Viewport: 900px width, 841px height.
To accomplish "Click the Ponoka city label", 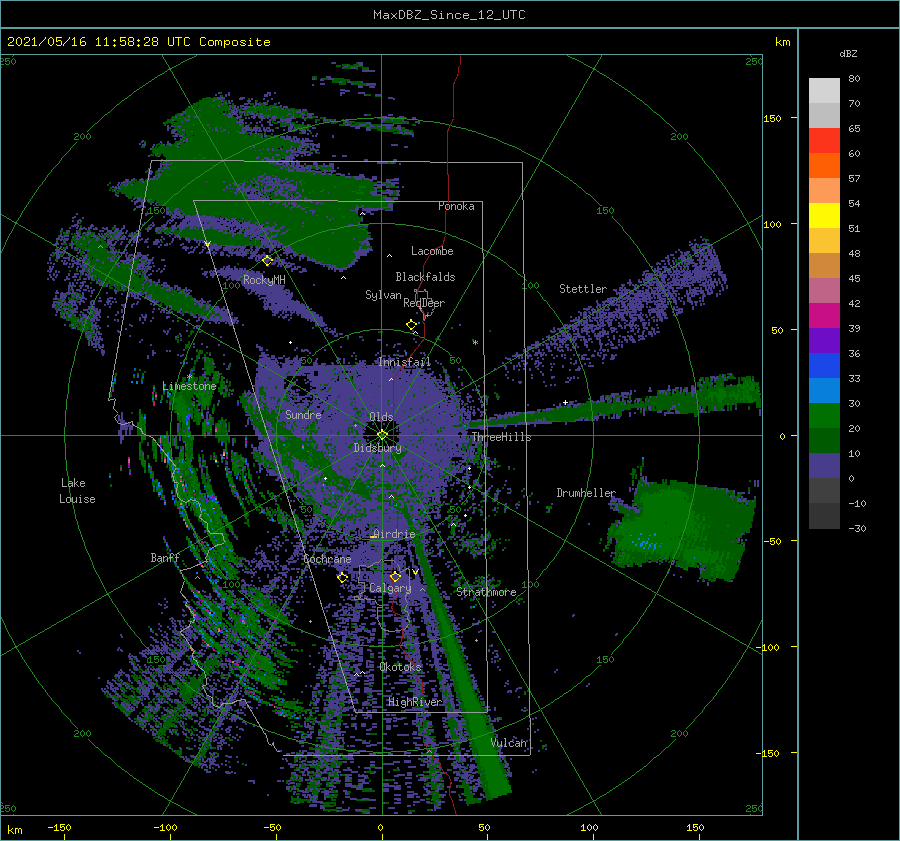I will point(456,206).
